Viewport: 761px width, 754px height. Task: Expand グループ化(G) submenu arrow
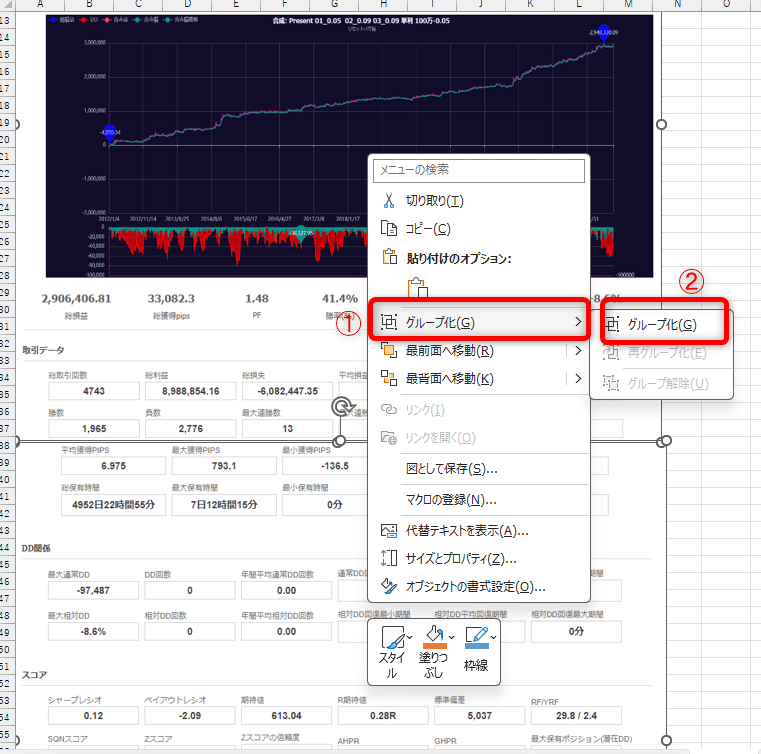click(x=578, y=322)
